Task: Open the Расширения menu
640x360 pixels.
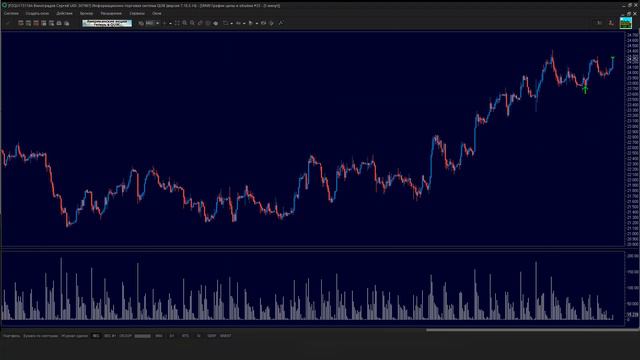Action: [111, 13]
